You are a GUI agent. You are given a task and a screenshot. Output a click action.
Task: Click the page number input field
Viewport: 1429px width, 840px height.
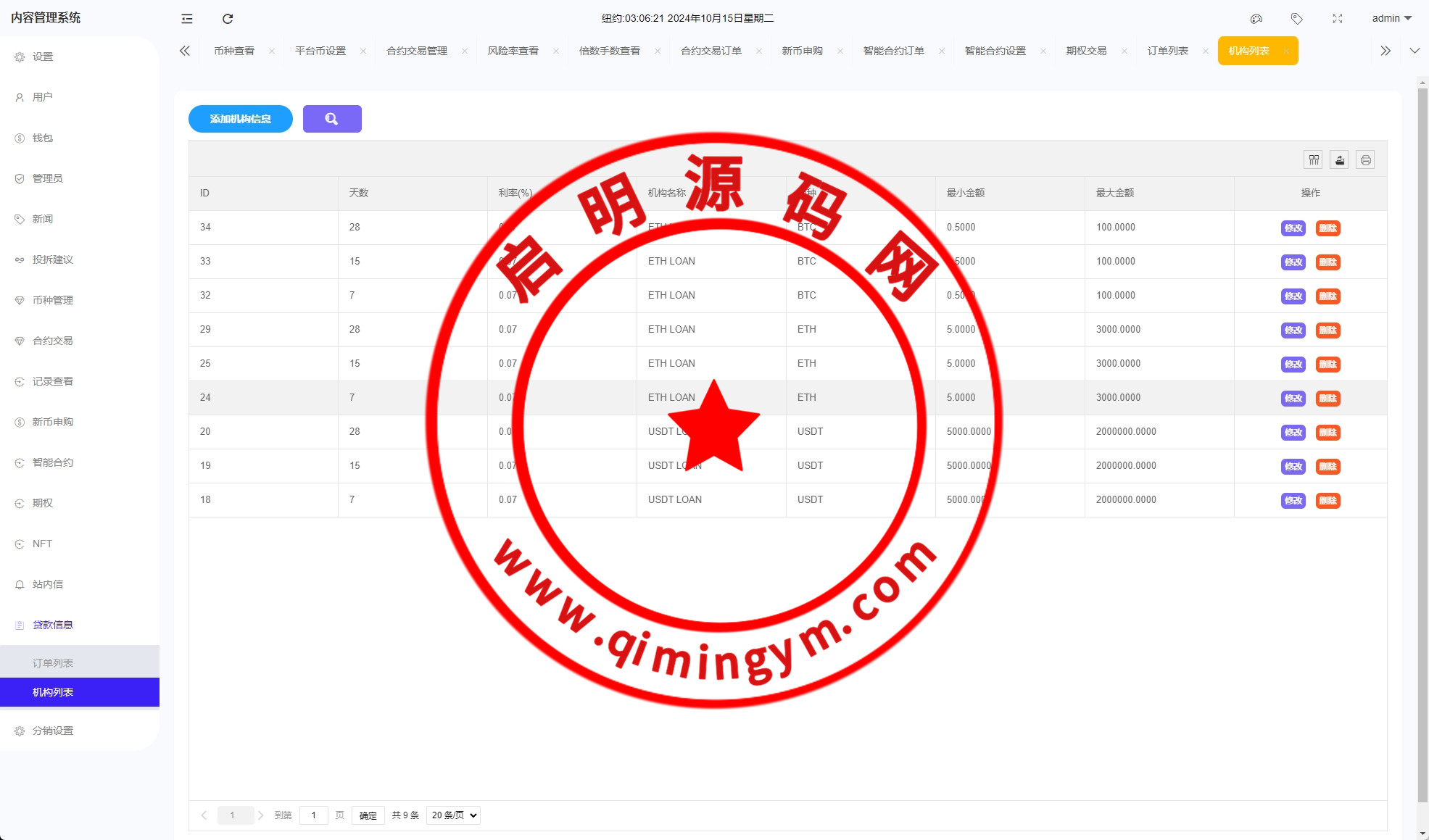point(314,815)
